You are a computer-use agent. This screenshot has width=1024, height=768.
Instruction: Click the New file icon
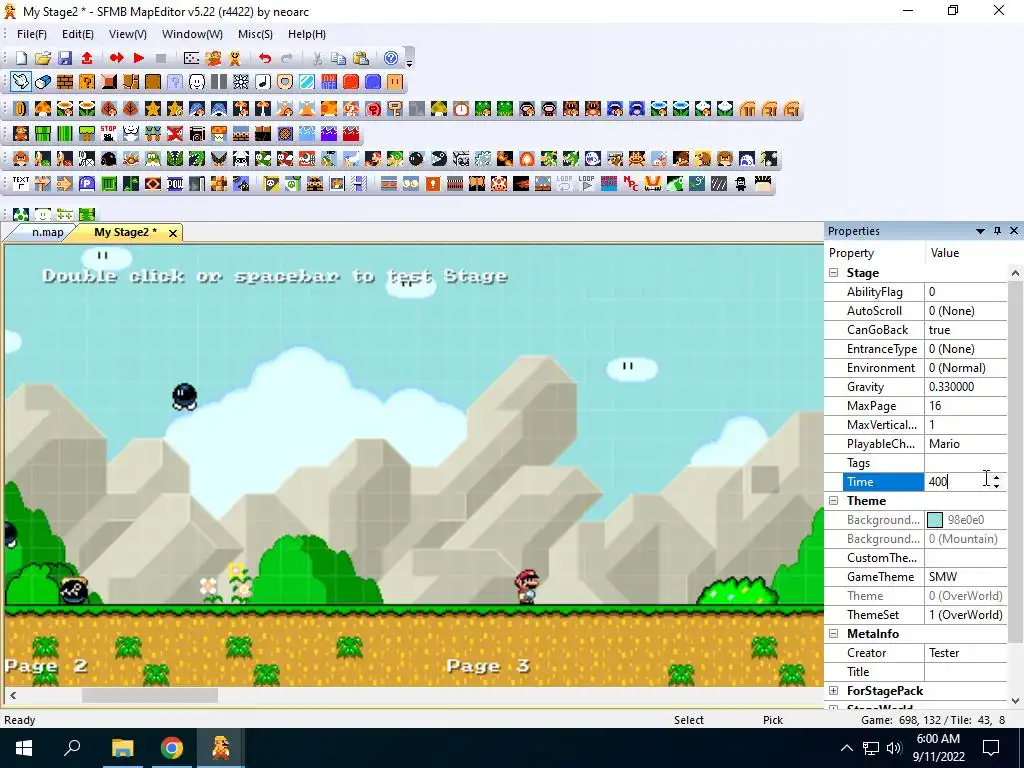click(21, 58)
